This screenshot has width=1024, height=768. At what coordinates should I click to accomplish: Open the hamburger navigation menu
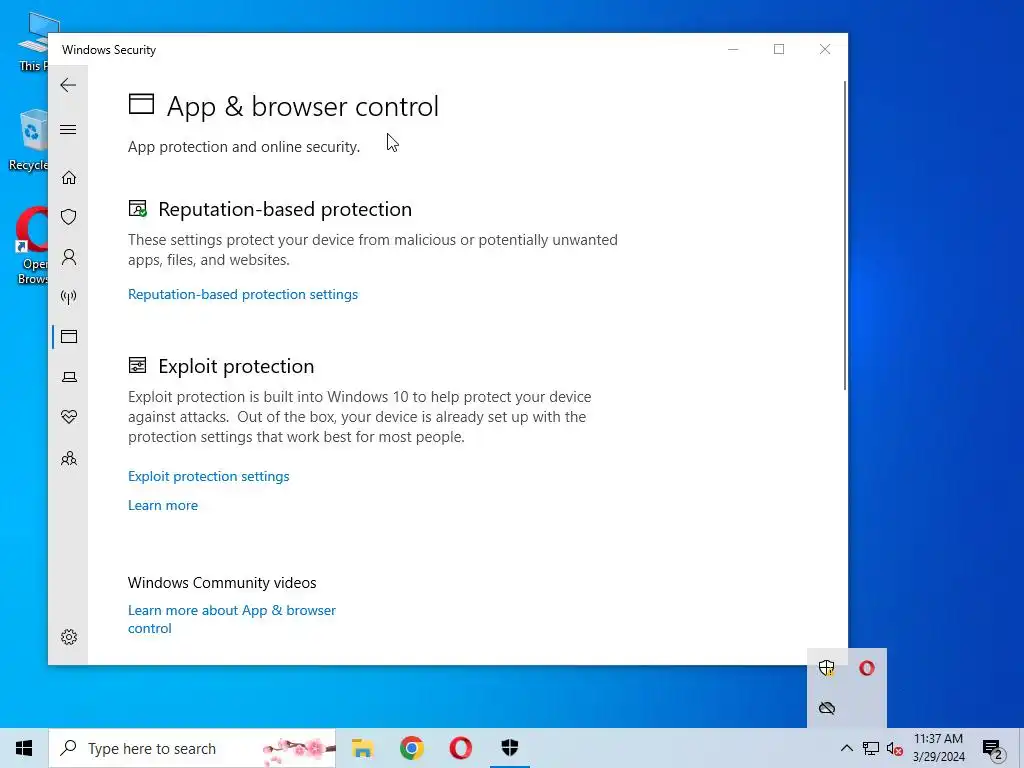click(x=68, y=129)
